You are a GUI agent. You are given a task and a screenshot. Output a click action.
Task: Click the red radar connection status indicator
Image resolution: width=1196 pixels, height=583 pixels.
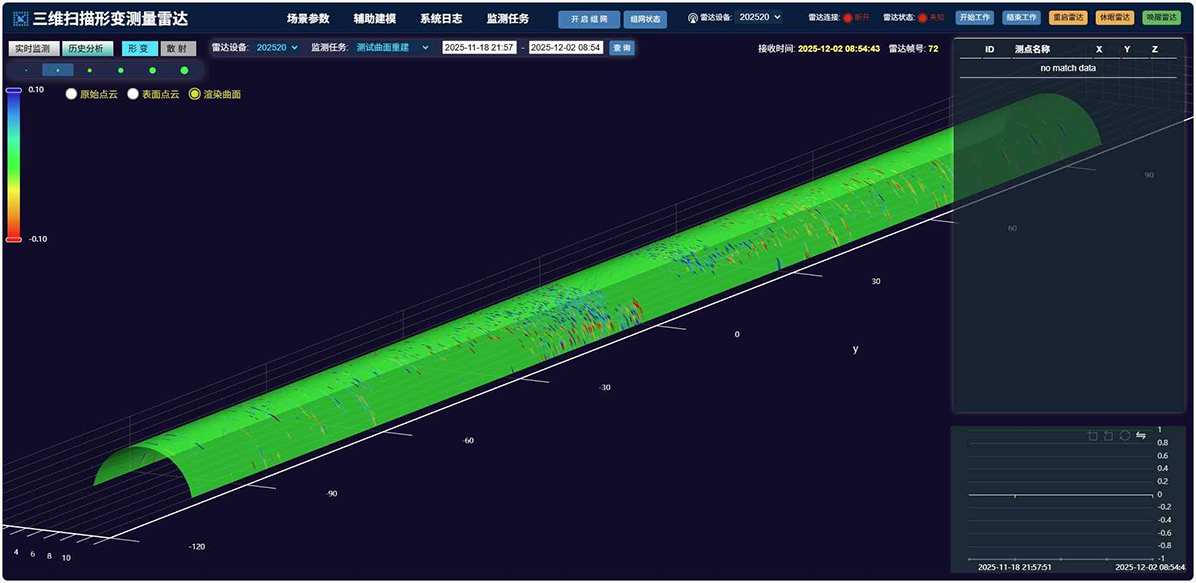pos(847,18)
